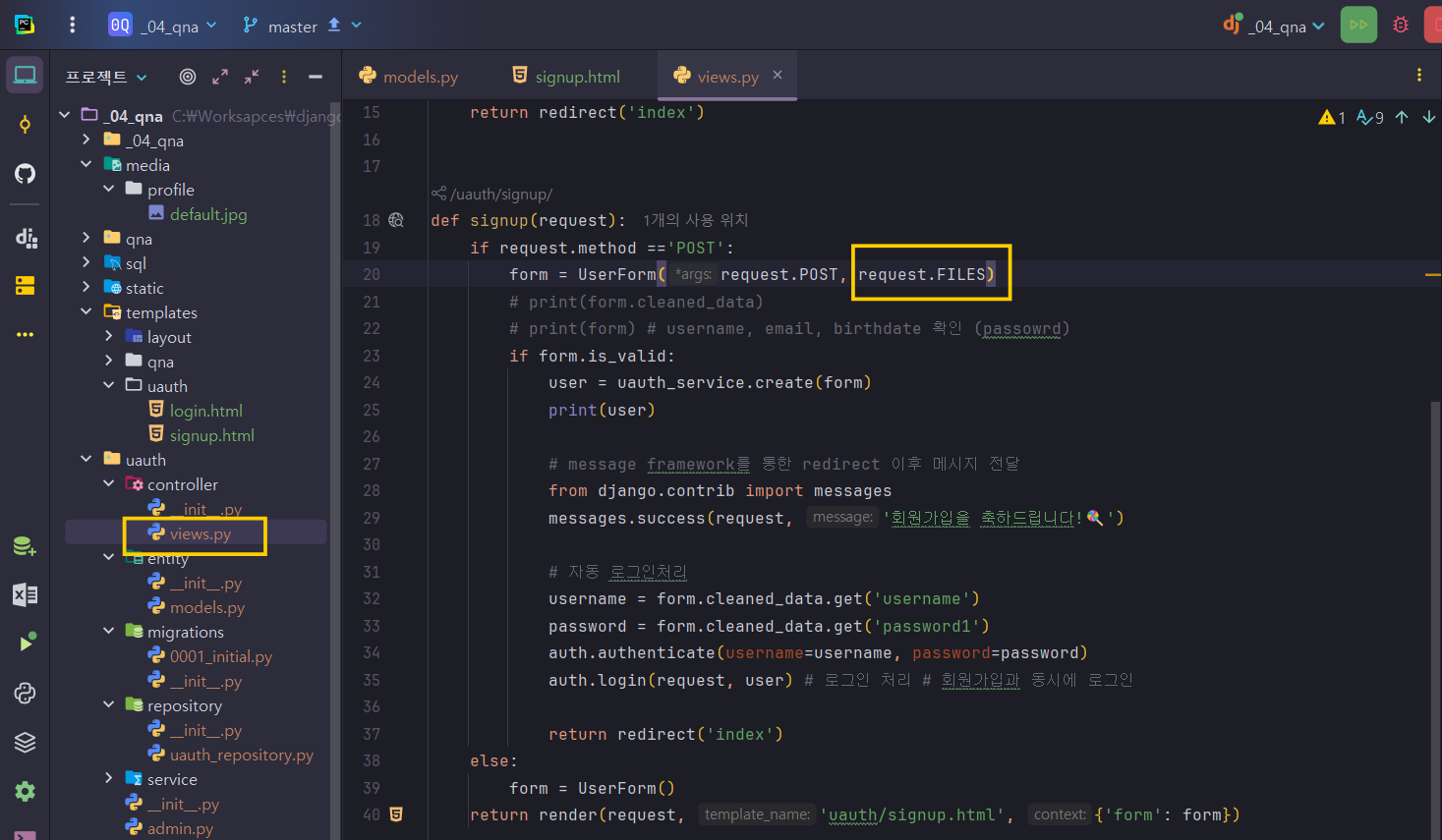Screen dimensions: 1442x840
Task: Expand the service folder
Action: pyautogui.click(x=108, y=778)
